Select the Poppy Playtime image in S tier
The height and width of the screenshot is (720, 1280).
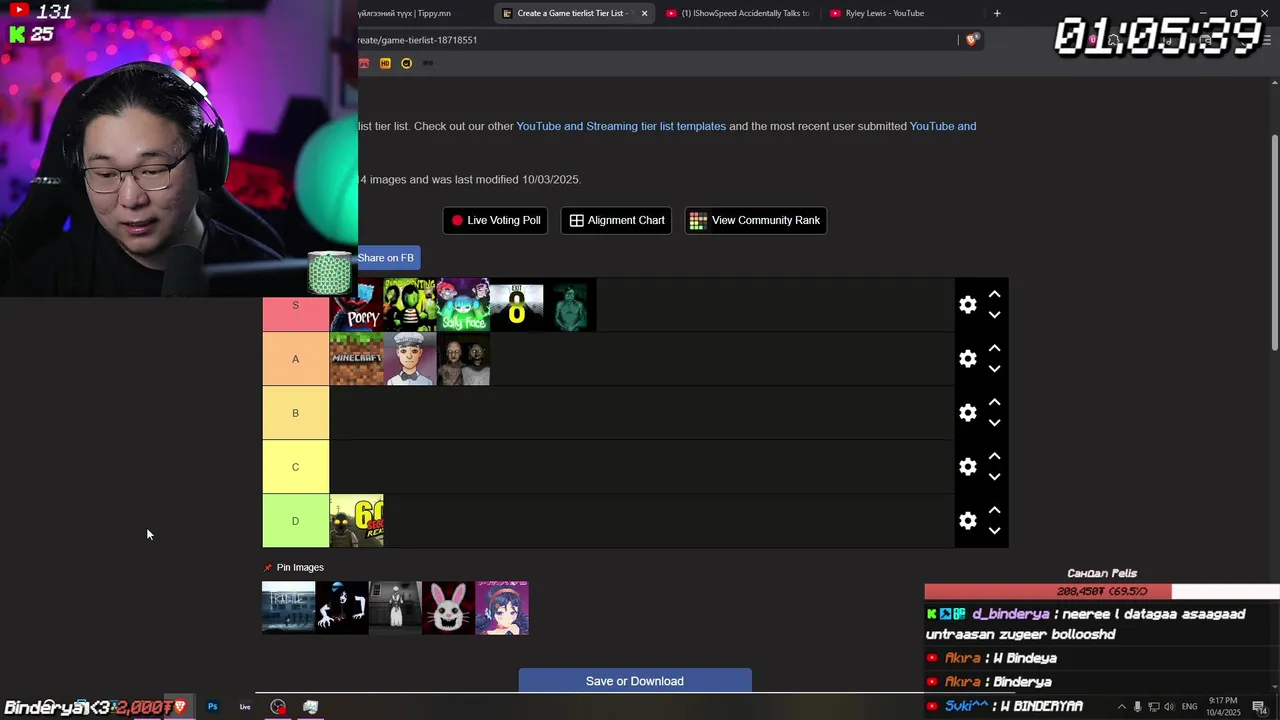(x=357, y=305)
